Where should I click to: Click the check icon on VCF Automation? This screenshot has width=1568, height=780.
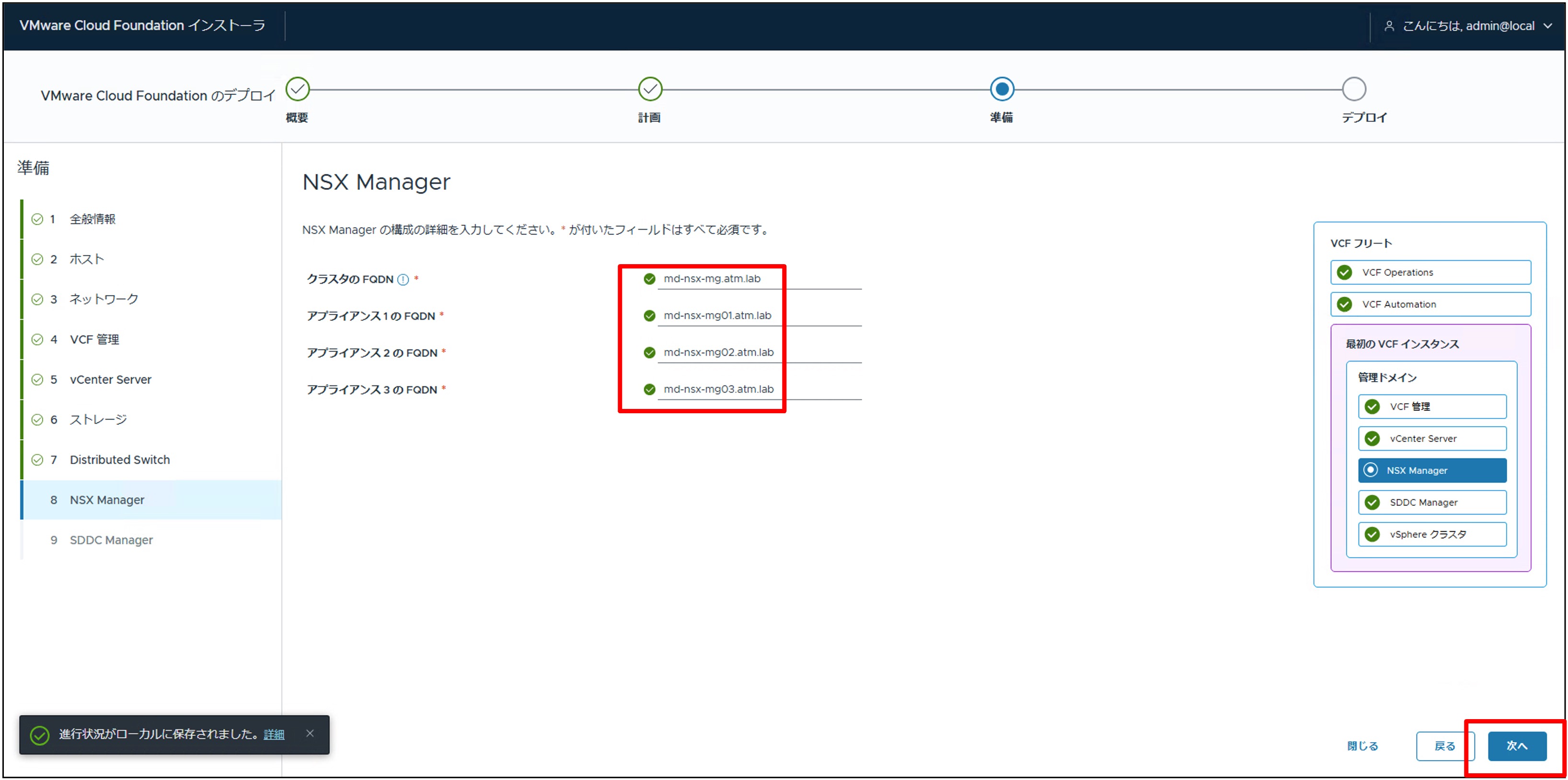pyautogui.click(x=1345, y=304)
